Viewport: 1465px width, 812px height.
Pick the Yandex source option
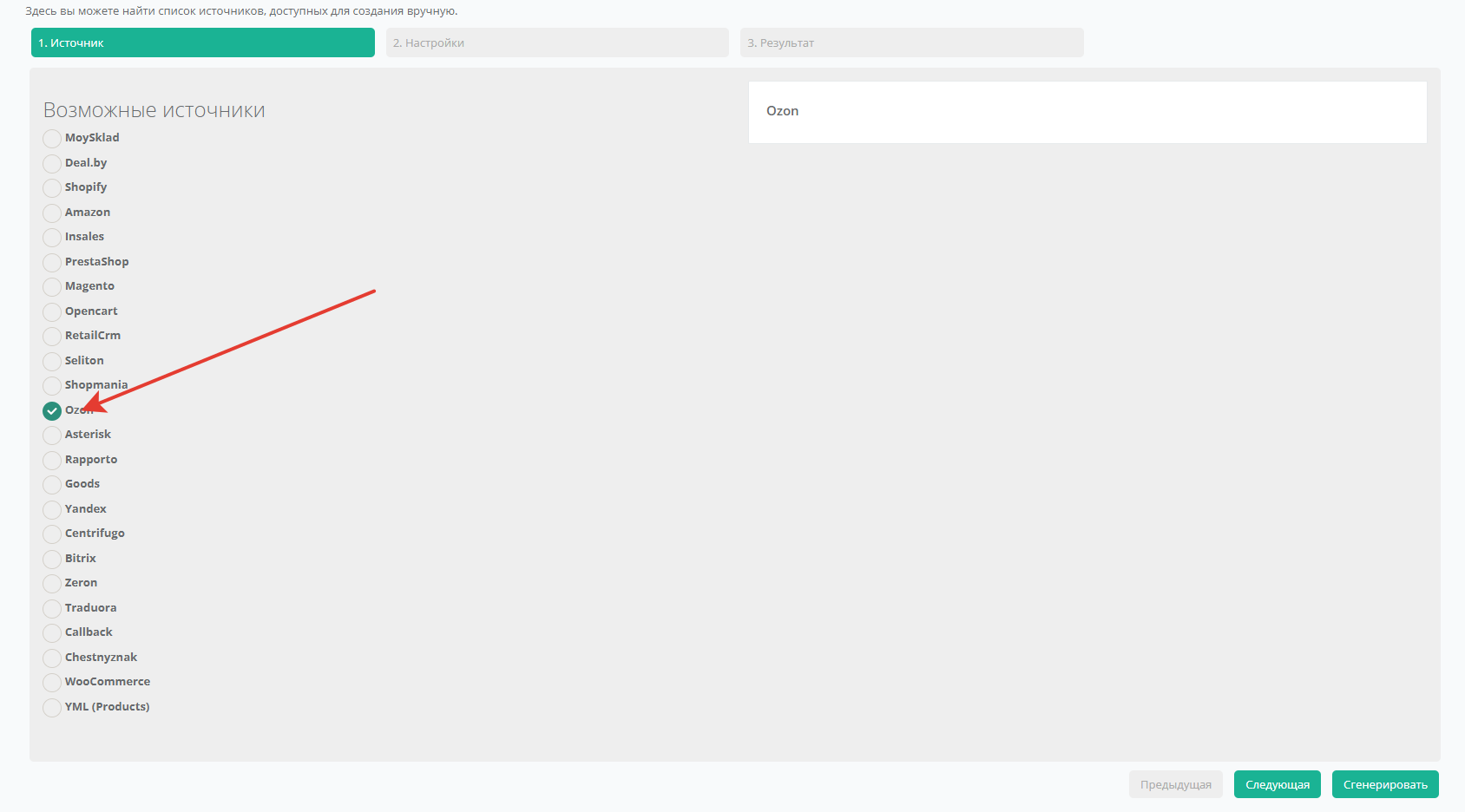(x=52, y=509)
